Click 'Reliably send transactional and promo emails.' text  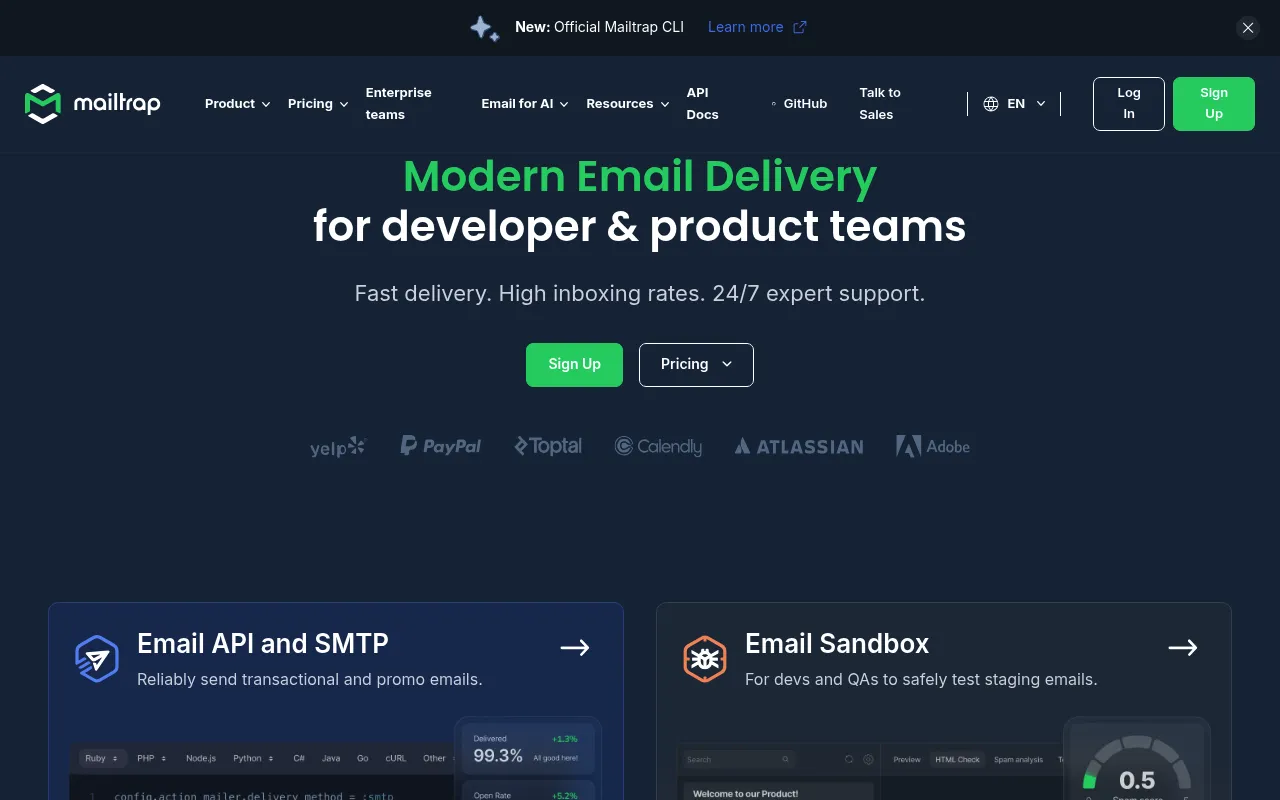click(x=310, y=680)
